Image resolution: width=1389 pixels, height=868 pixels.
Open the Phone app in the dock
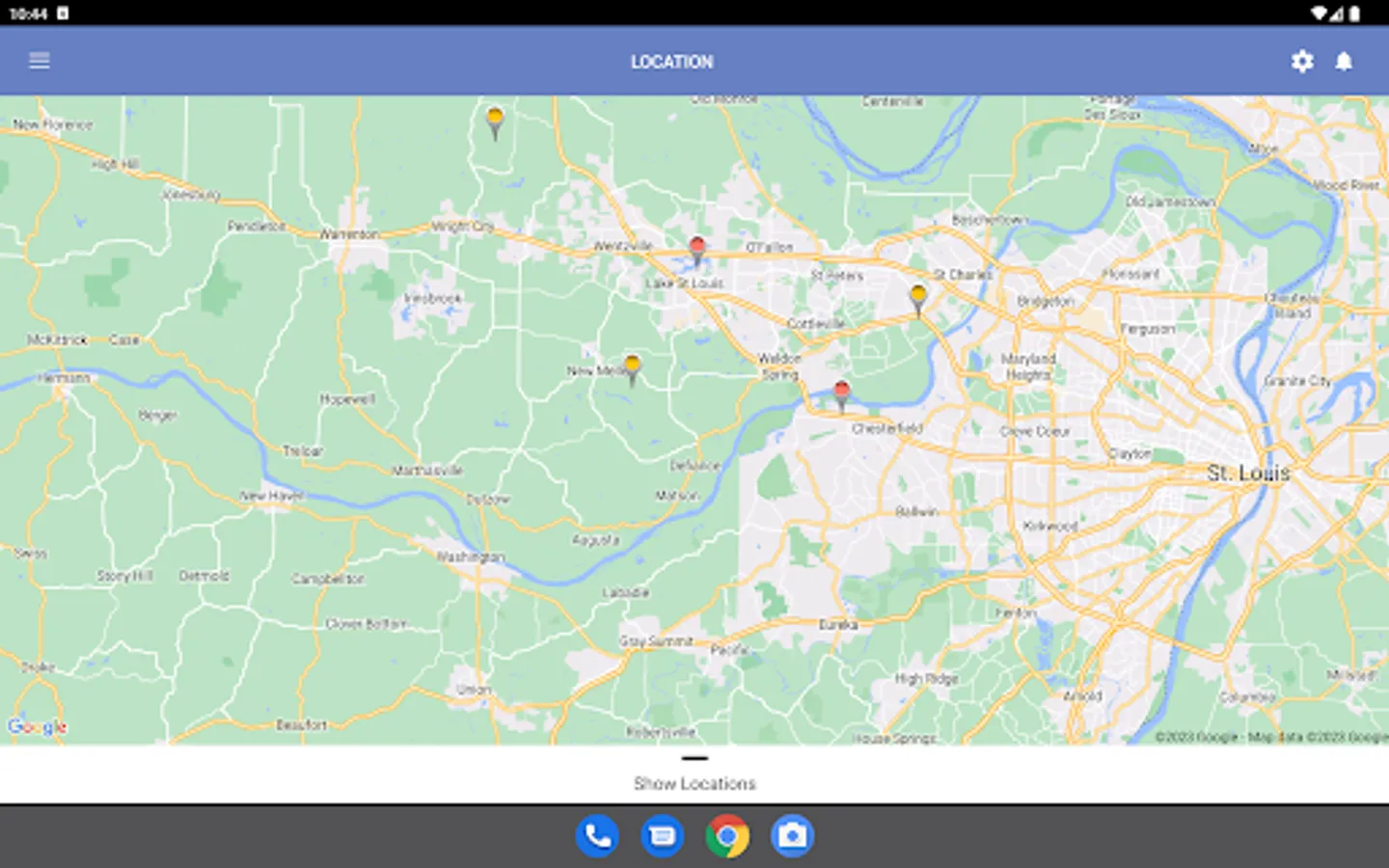[597, 836]
